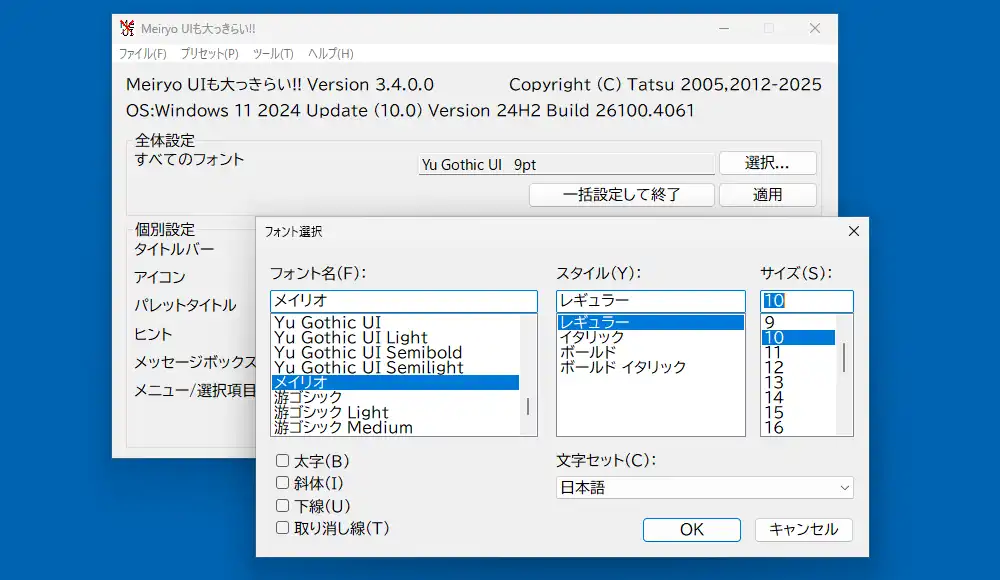Select Yu Gothic UI Light font
The image size is (1000, 580).
point(395,338)
